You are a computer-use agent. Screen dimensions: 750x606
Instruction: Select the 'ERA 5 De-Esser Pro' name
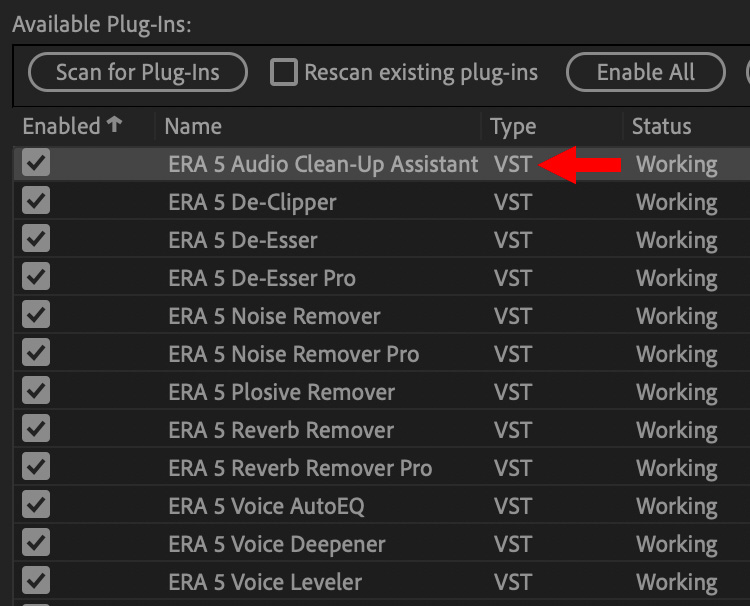pyautogui.click(x=262, y=278)
